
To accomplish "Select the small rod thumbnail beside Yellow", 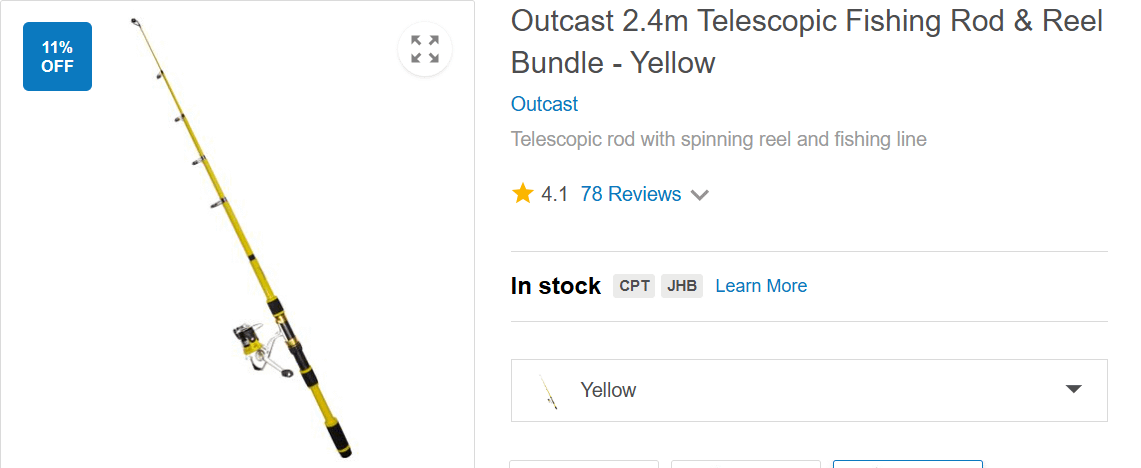I will tap(547, 390).
